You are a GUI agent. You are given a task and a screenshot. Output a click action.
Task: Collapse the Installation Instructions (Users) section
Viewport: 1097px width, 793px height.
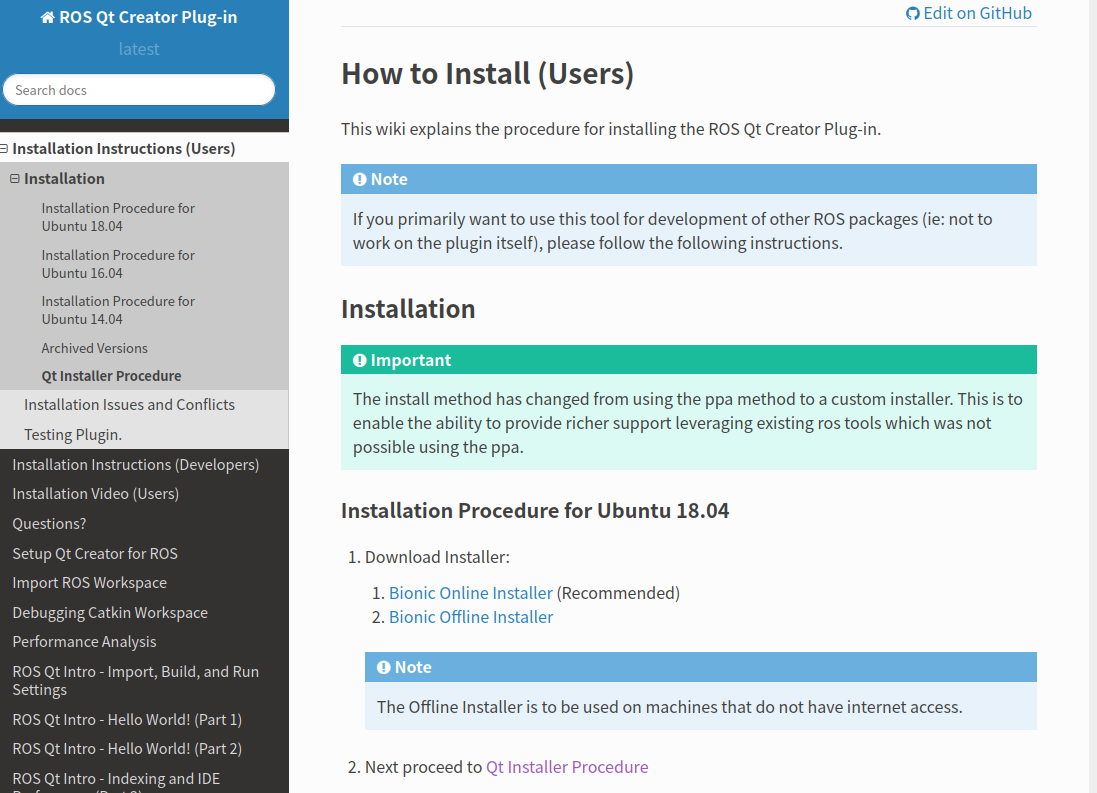coord(4,148)
